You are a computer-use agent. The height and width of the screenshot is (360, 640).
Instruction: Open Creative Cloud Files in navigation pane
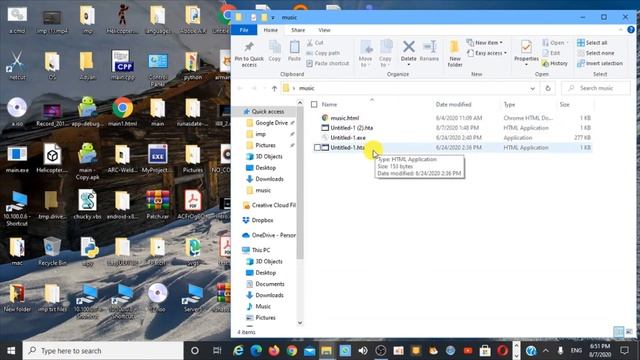[269, 205]
